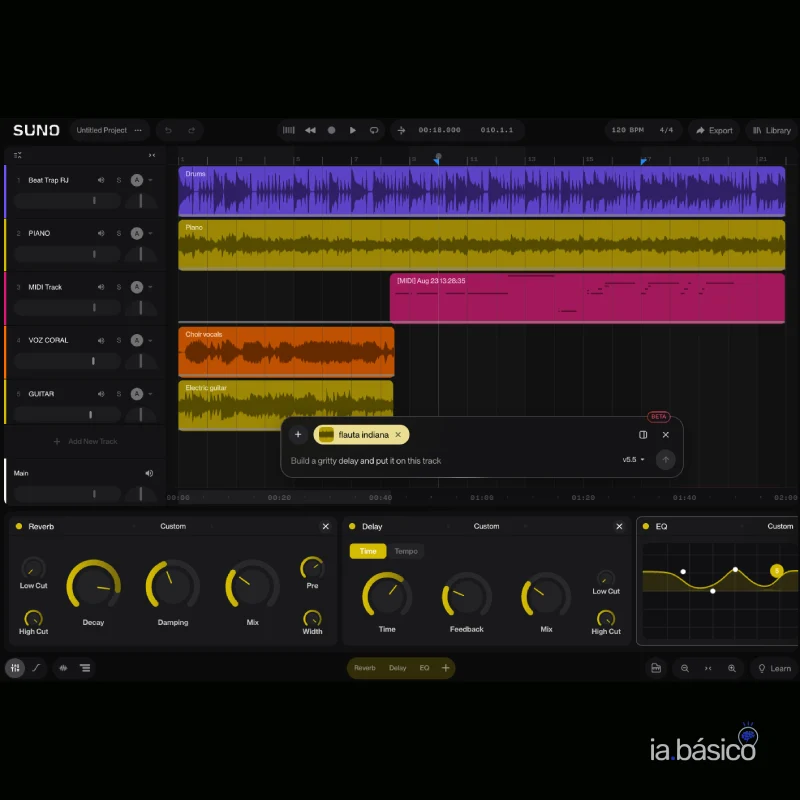800x800 pixels.
Task: Click the A button on Beat Trap RJ
Action: pos(137,180)
